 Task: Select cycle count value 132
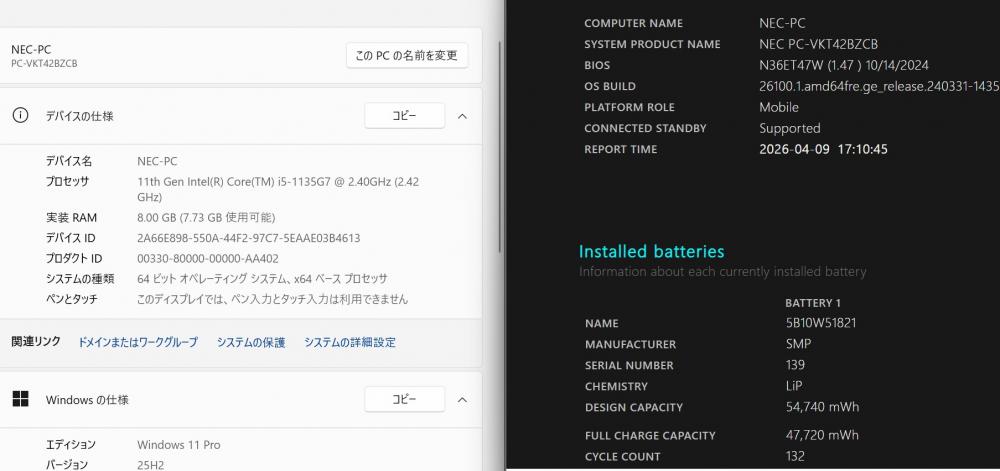point(795,456)
